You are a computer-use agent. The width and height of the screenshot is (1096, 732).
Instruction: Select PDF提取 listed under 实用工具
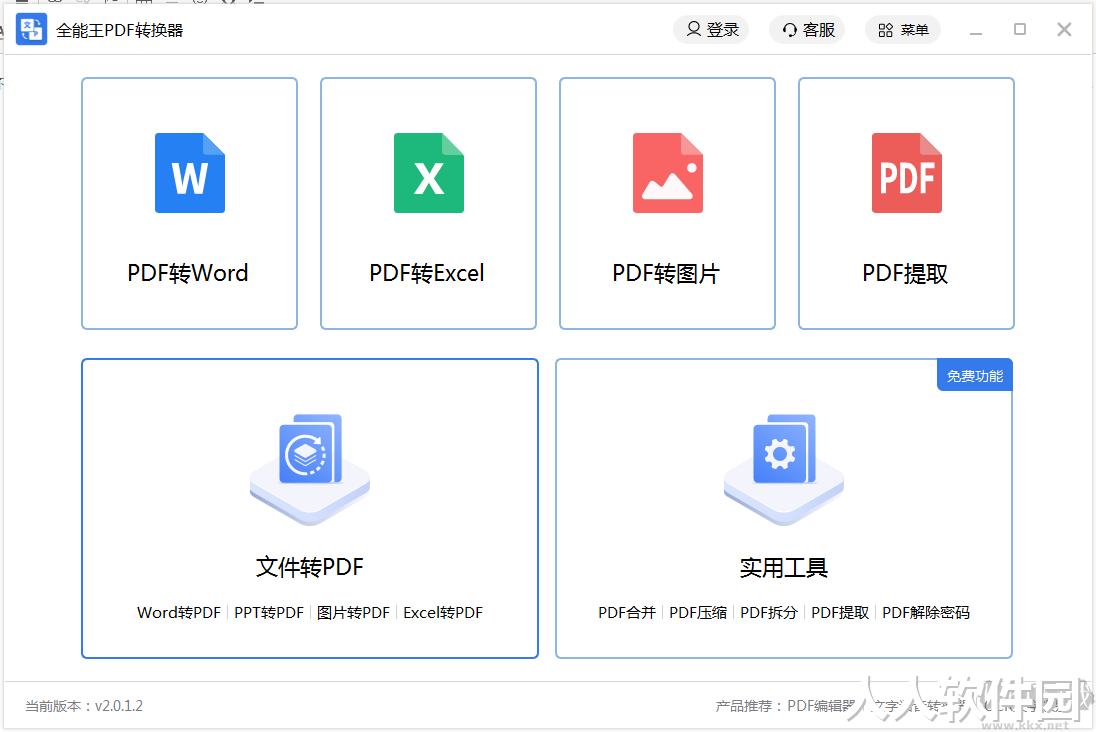[x=840, y=612]
